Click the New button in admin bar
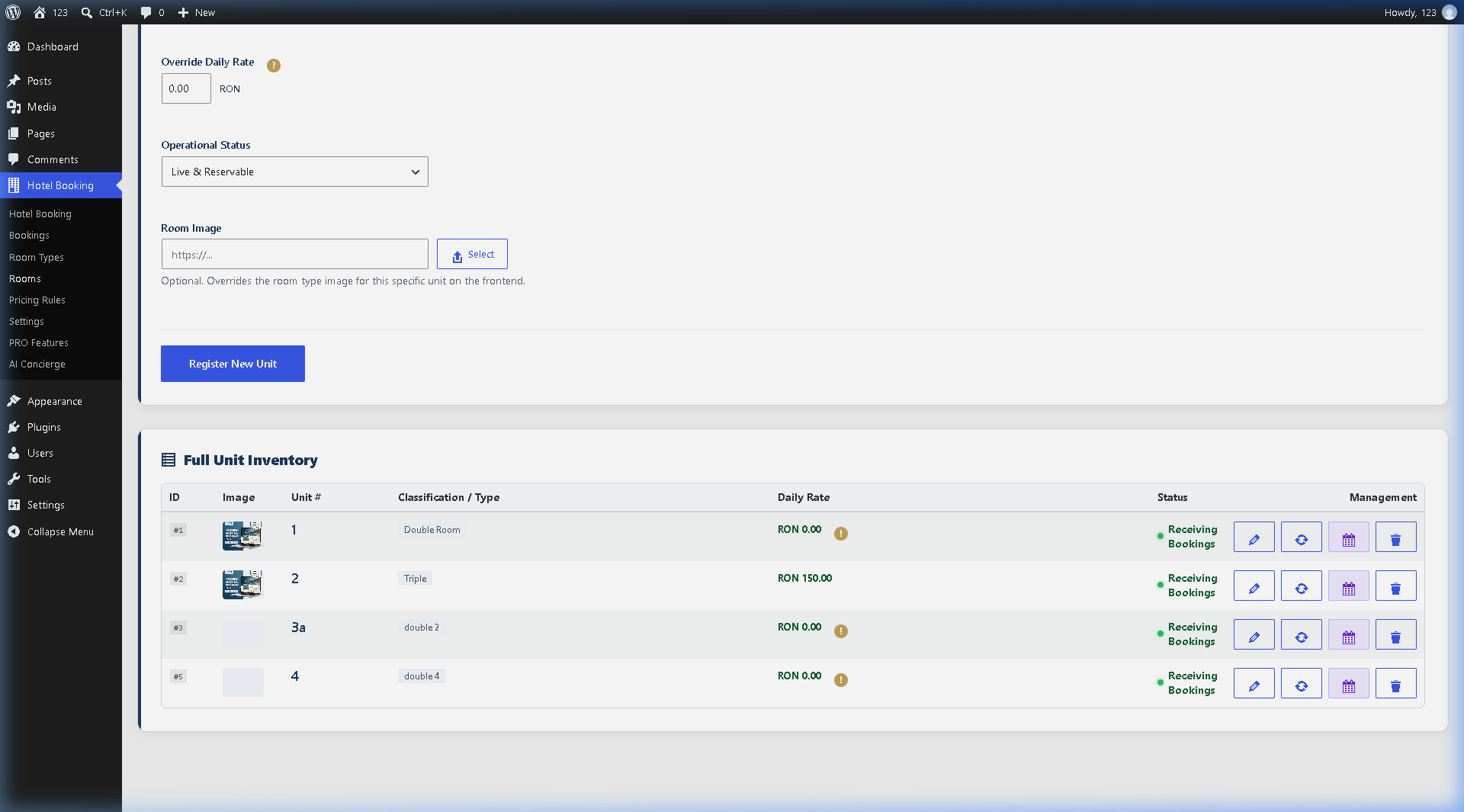 pos(197,12)
